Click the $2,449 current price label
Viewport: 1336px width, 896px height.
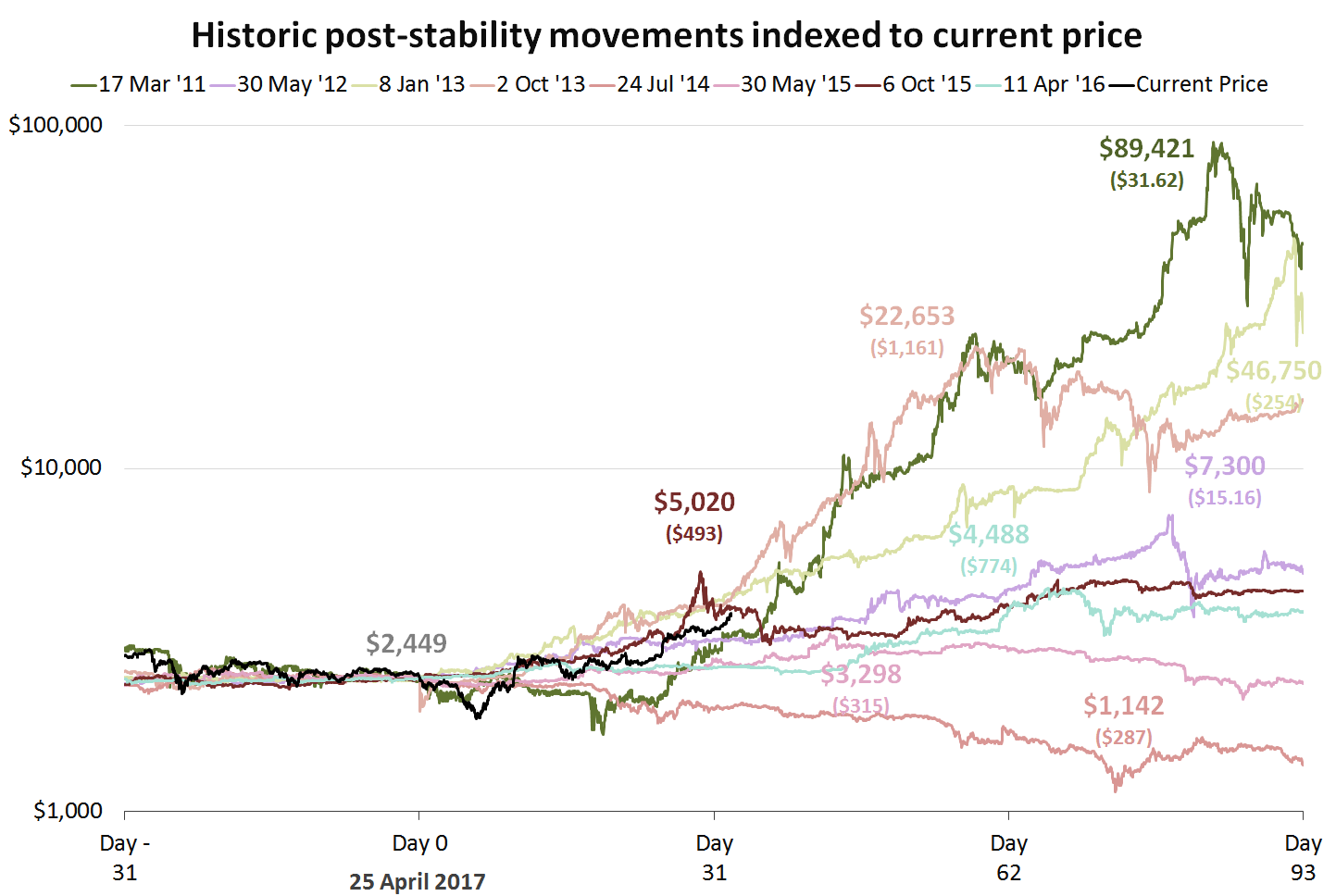pos(406,643)
